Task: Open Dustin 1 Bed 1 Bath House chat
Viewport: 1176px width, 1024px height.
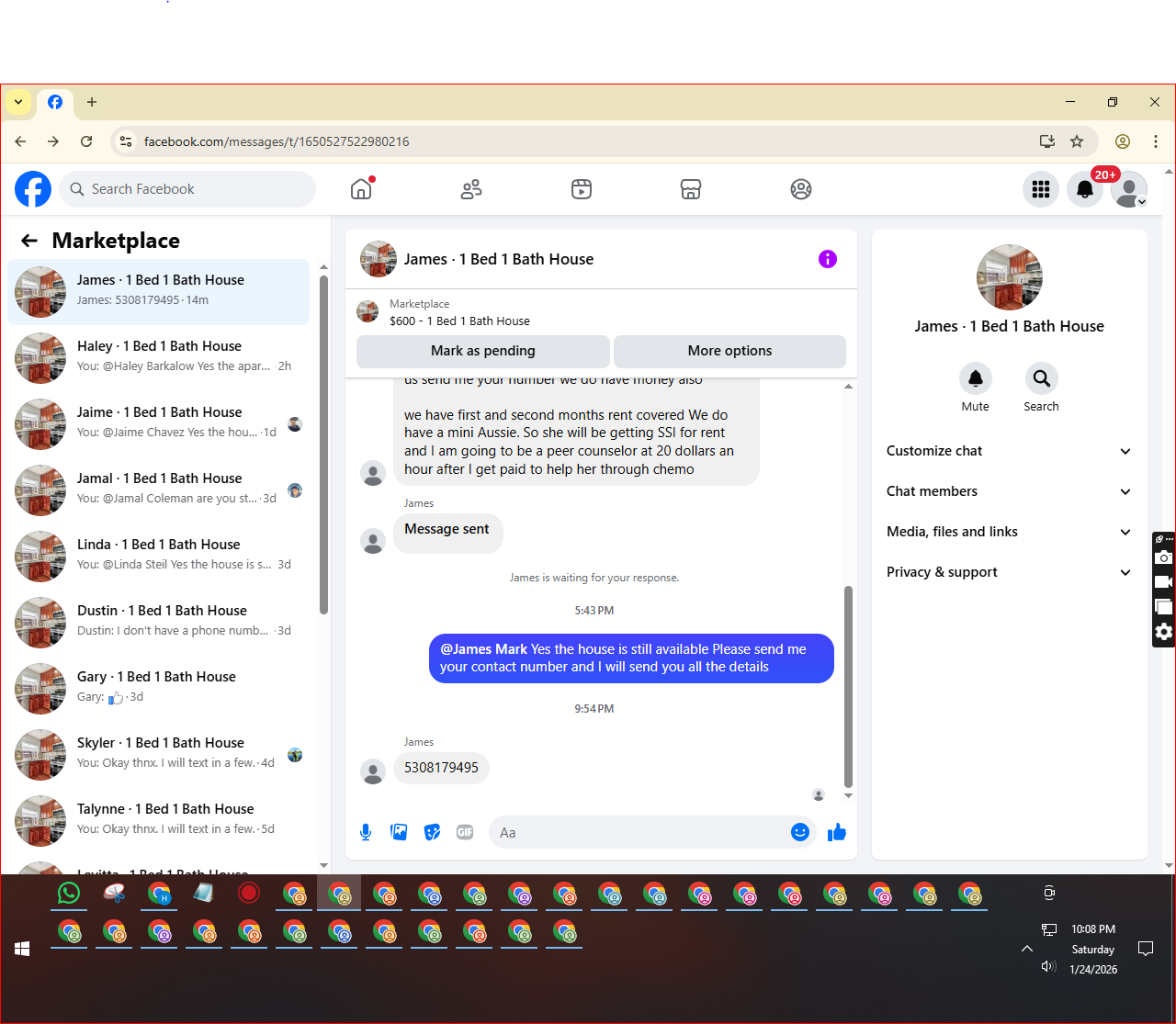Action: pos(159,623)
